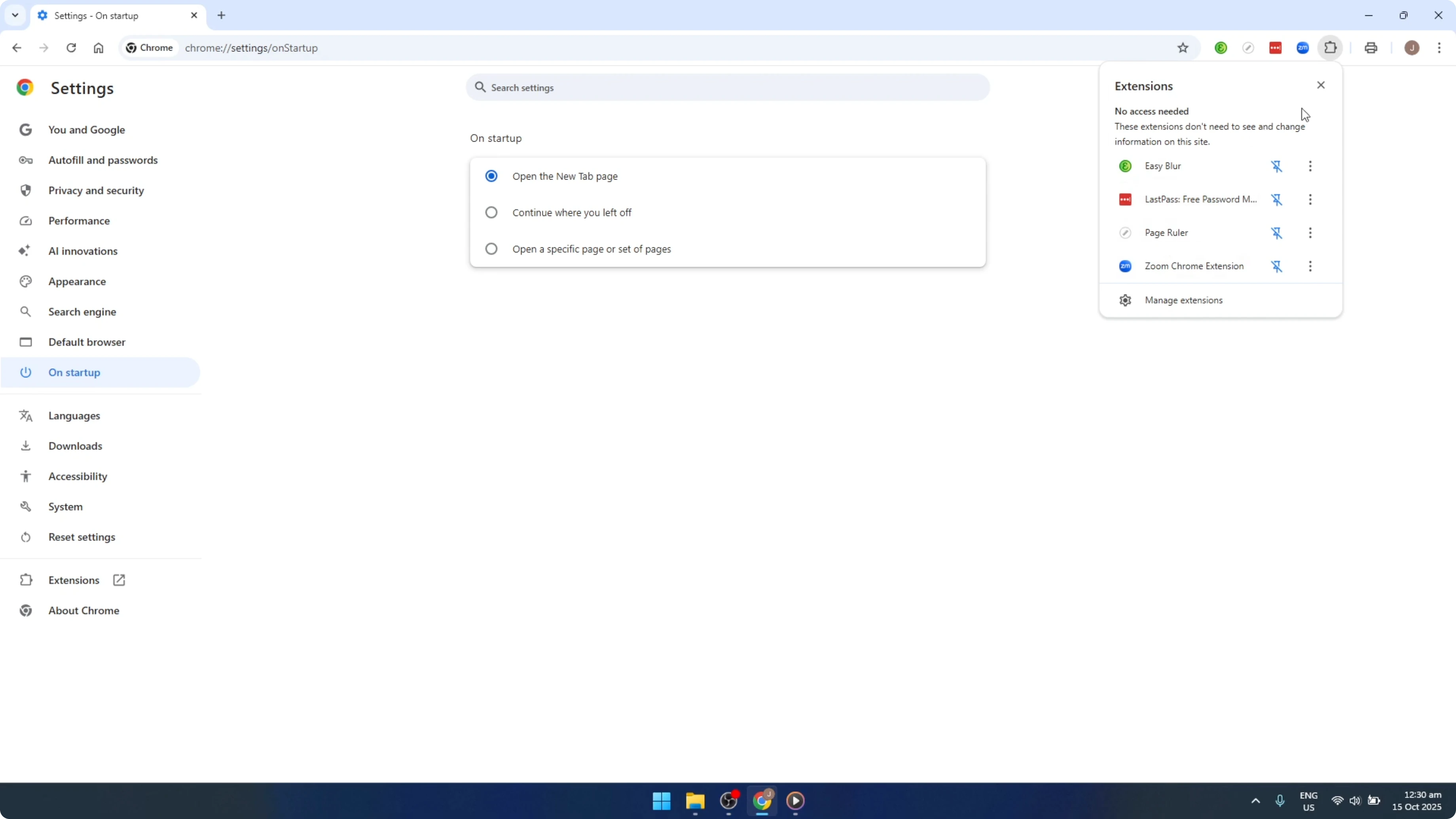Select Continue where you left off
Image resolution: width=1456 pixels, height=819 pixels.
pyautogui.click(x=491, y=212)
